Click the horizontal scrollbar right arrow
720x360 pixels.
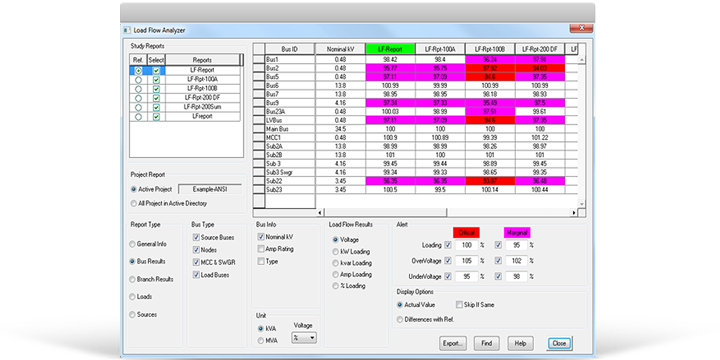click(574, 213)
